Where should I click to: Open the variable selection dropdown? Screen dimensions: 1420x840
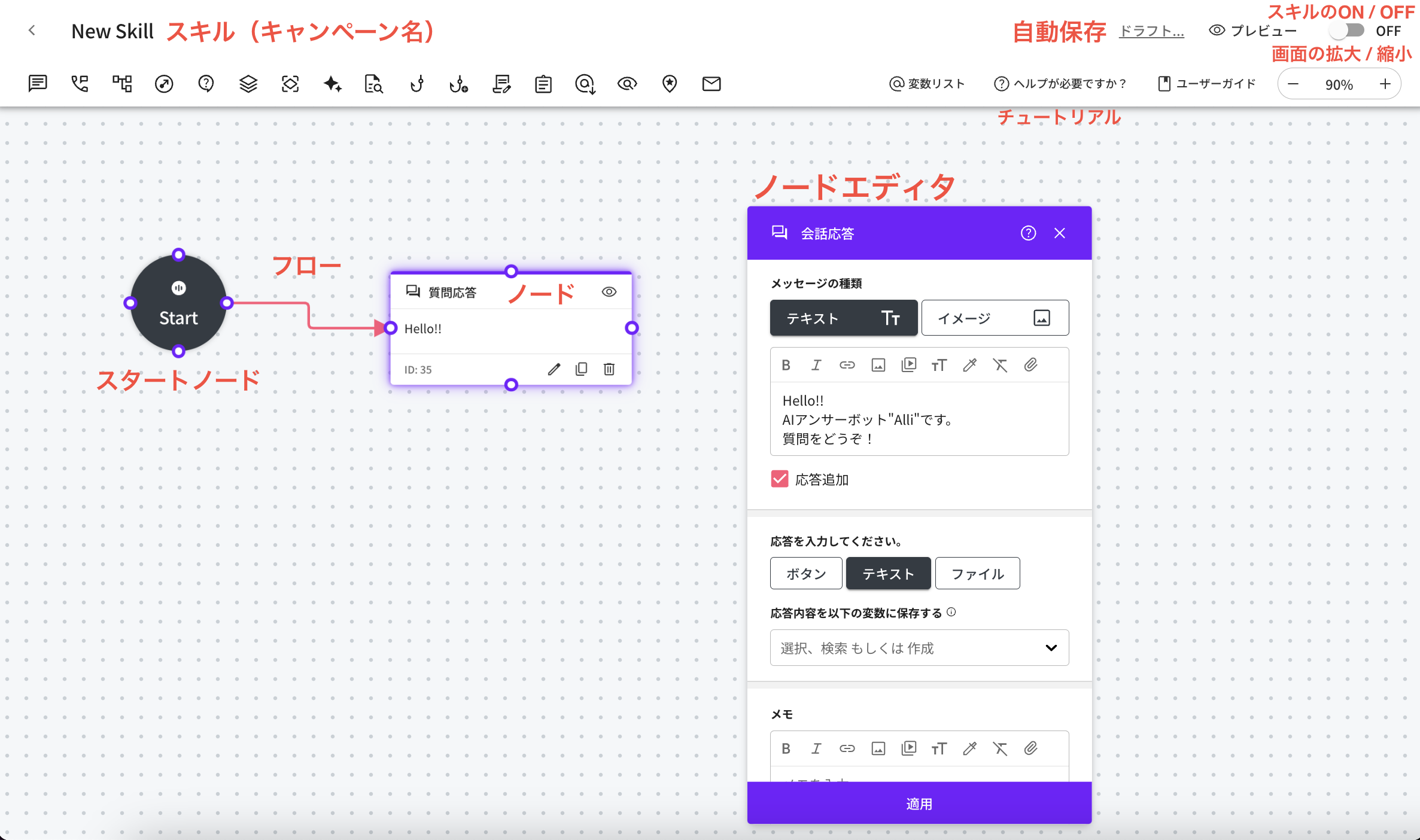919,647
